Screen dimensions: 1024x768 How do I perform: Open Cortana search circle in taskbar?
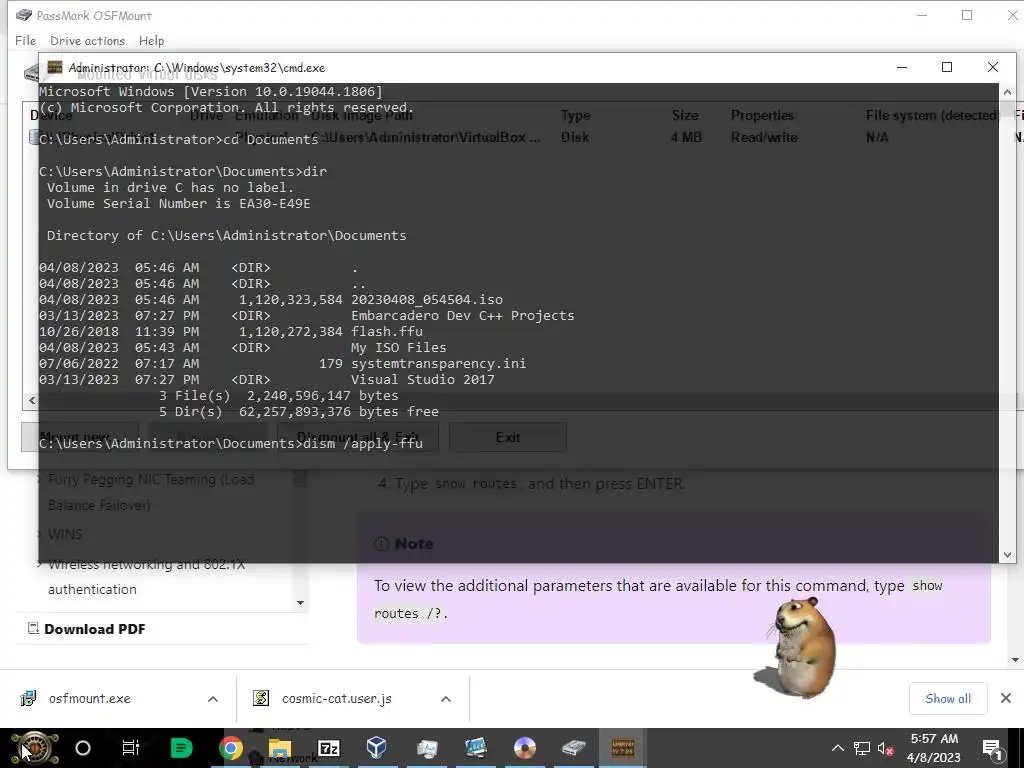point(83,748)
